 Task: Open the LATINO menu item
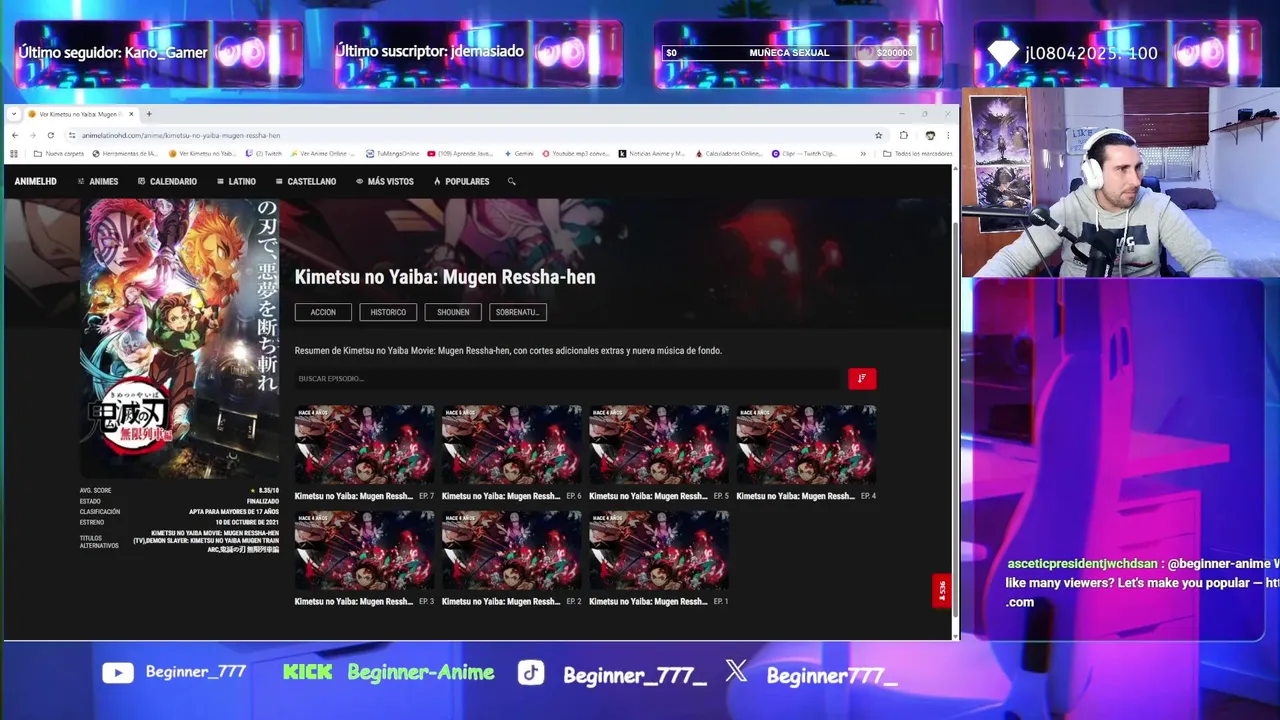point(236,182)
